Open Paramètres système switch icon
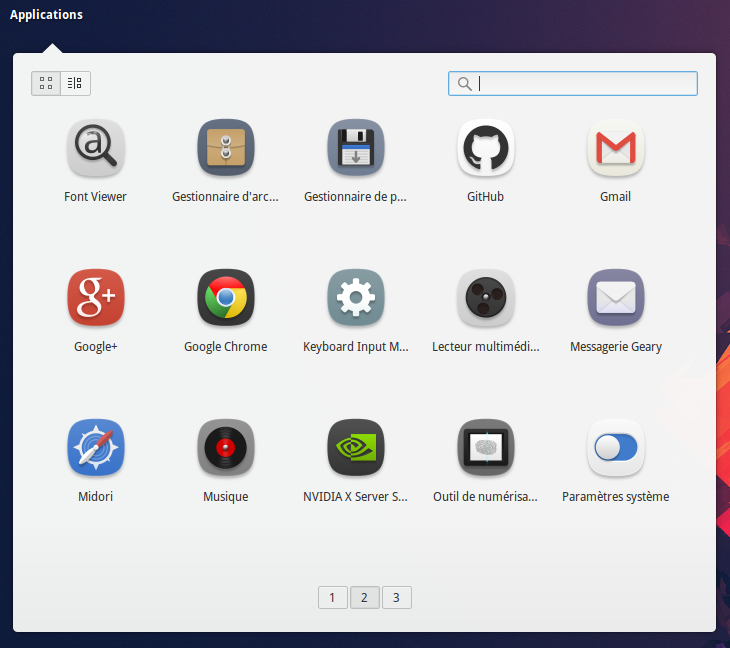The width and height of the screenshot is (730, 648). pos(615,447)
